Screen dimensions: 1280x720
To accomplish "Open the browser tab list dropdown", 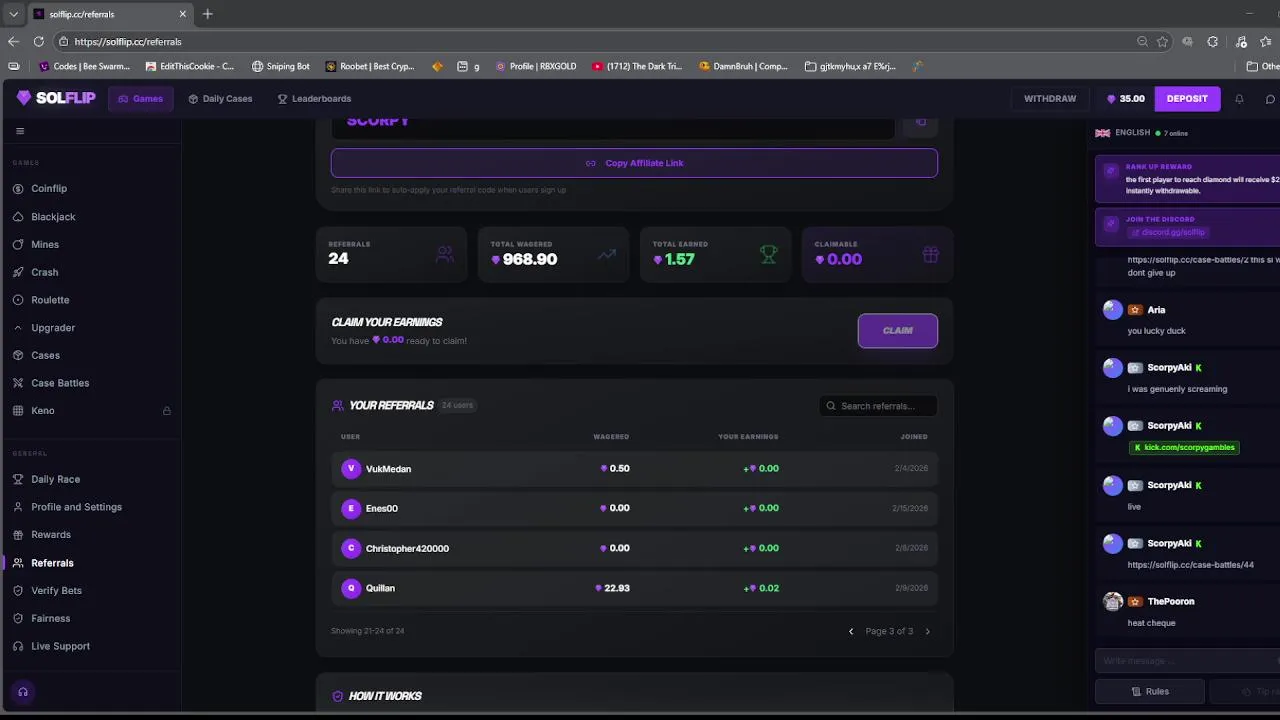I will [13, 14].
